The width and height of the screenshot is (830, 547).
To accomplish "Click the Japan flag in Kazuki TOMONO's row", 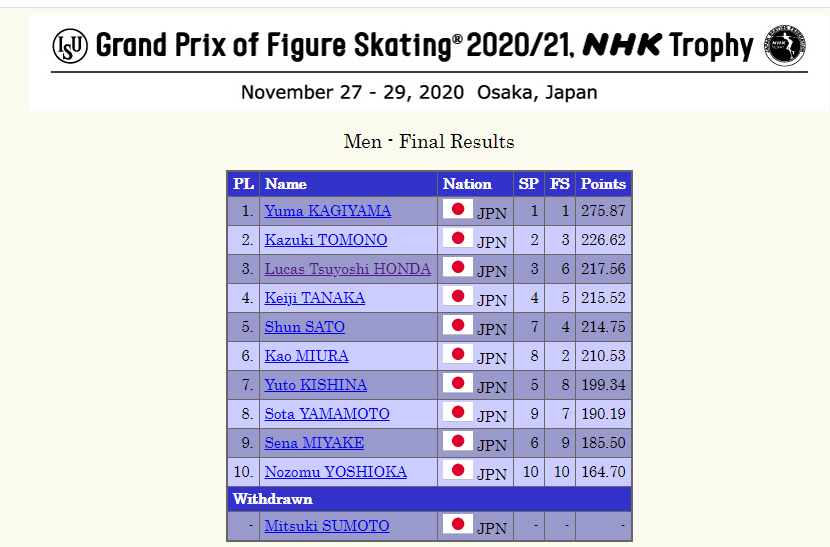I will coord(458,239).
